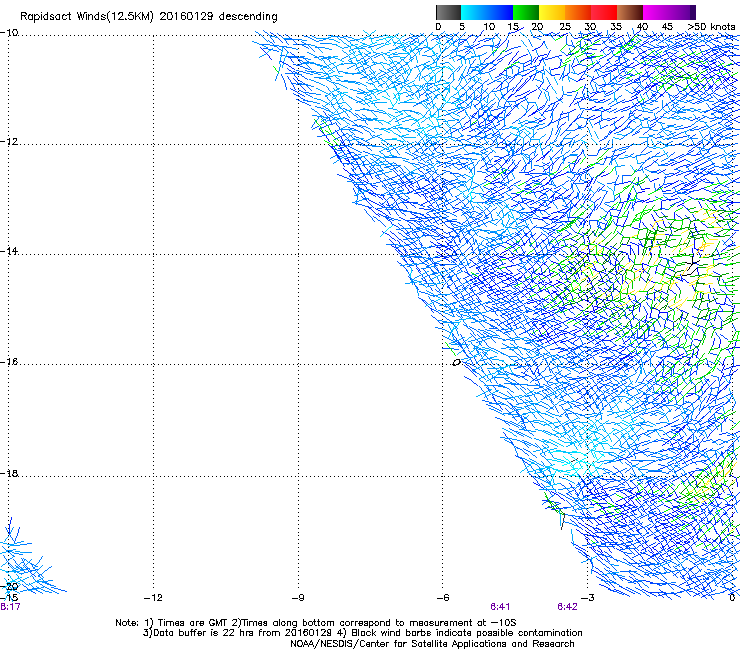This screenshot has width=740, height=650.
Task: Click the latitude label '-16'
Action: (9, 362)
